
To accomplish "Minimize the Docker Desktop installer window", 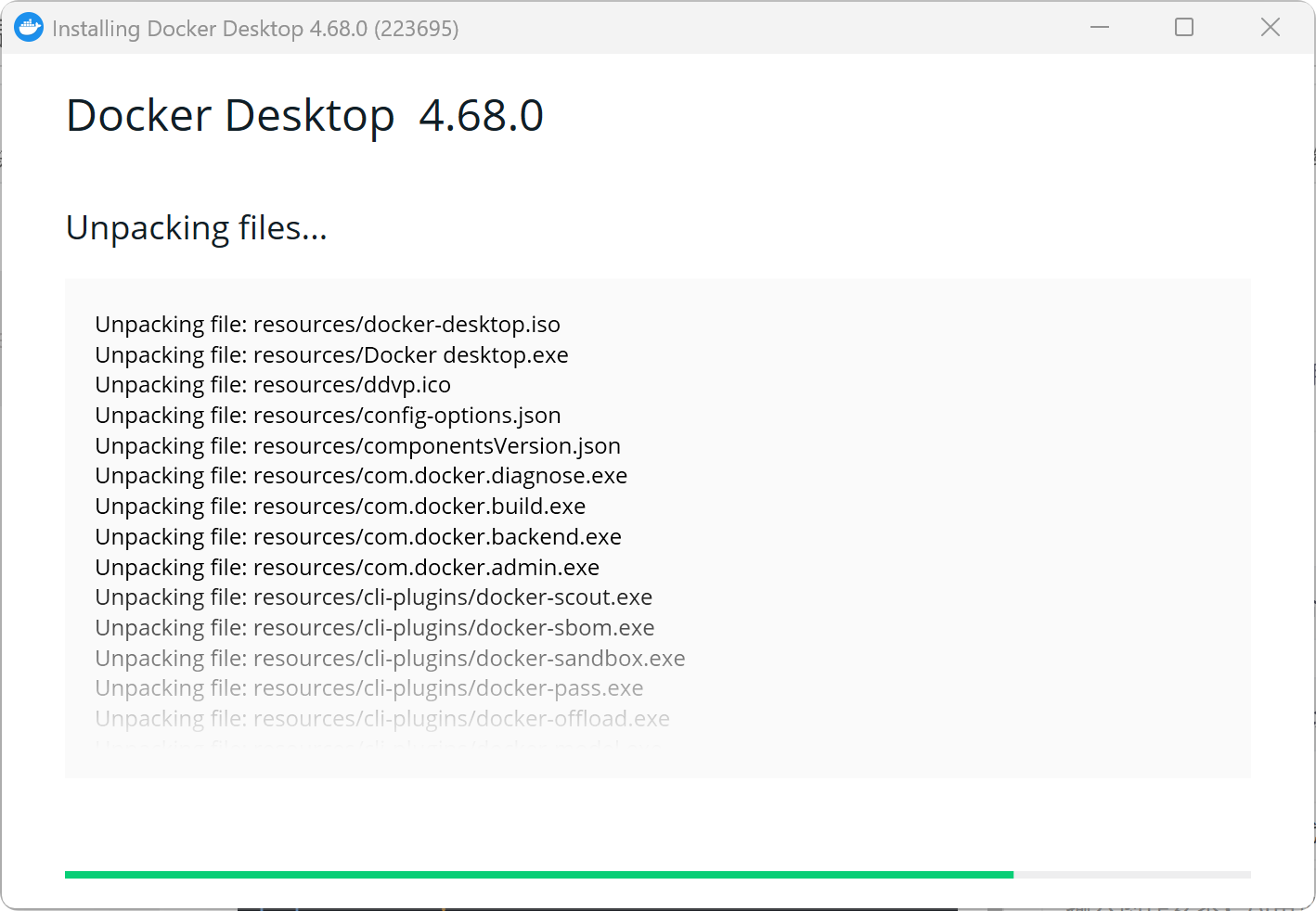I will click(x=1100, y=28).
